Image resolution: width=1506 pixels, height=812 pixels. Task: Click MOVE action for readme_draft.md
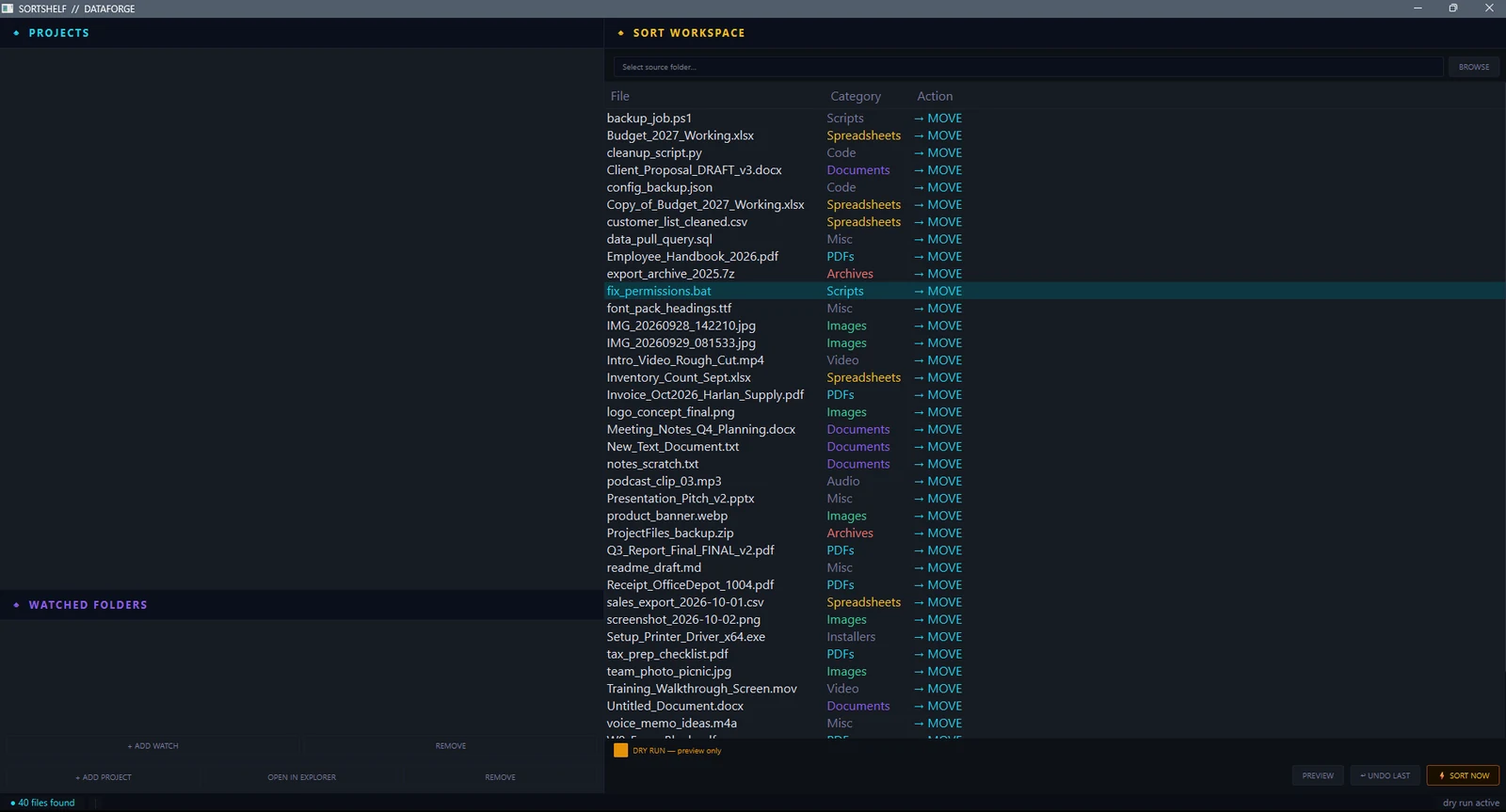[x=938, y=567]
